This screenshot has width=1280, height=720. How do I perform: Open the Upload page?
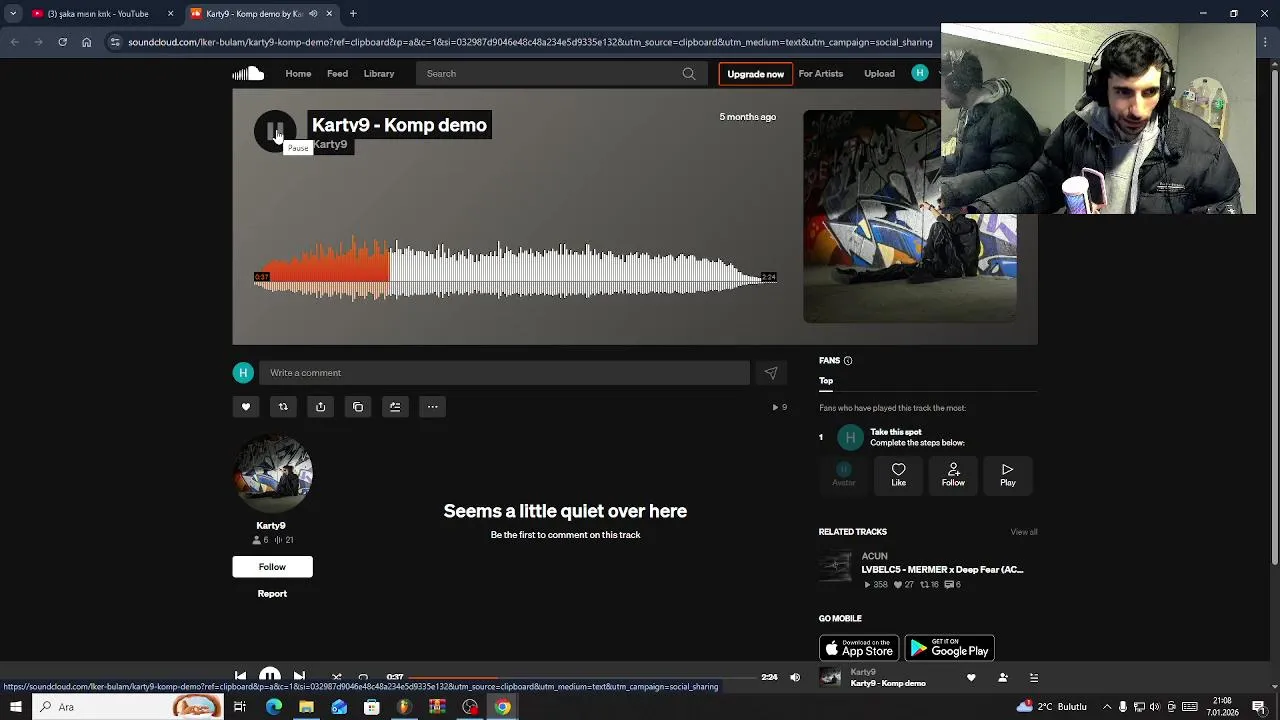point(879,74)
